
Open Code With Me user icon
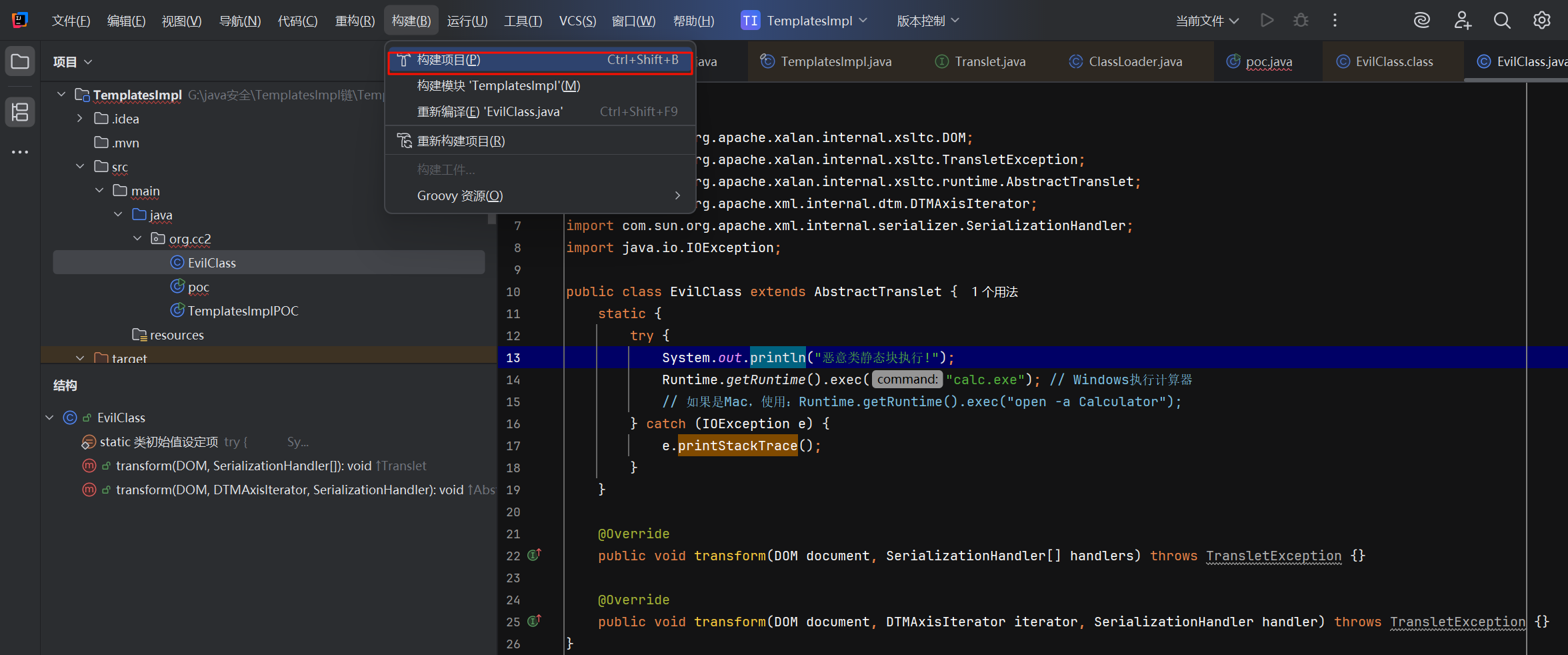coord(1462,21)
